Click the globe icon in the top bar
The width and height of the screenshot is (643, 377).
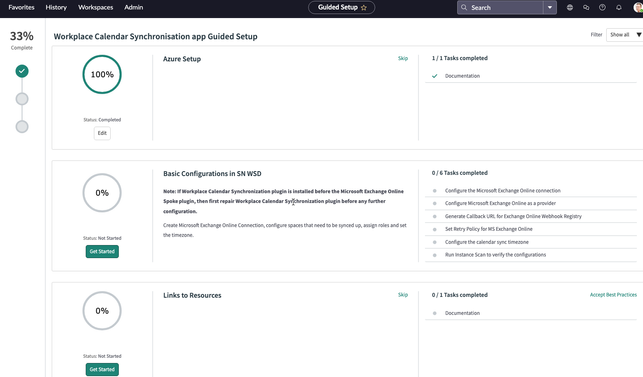click(570, 7)
